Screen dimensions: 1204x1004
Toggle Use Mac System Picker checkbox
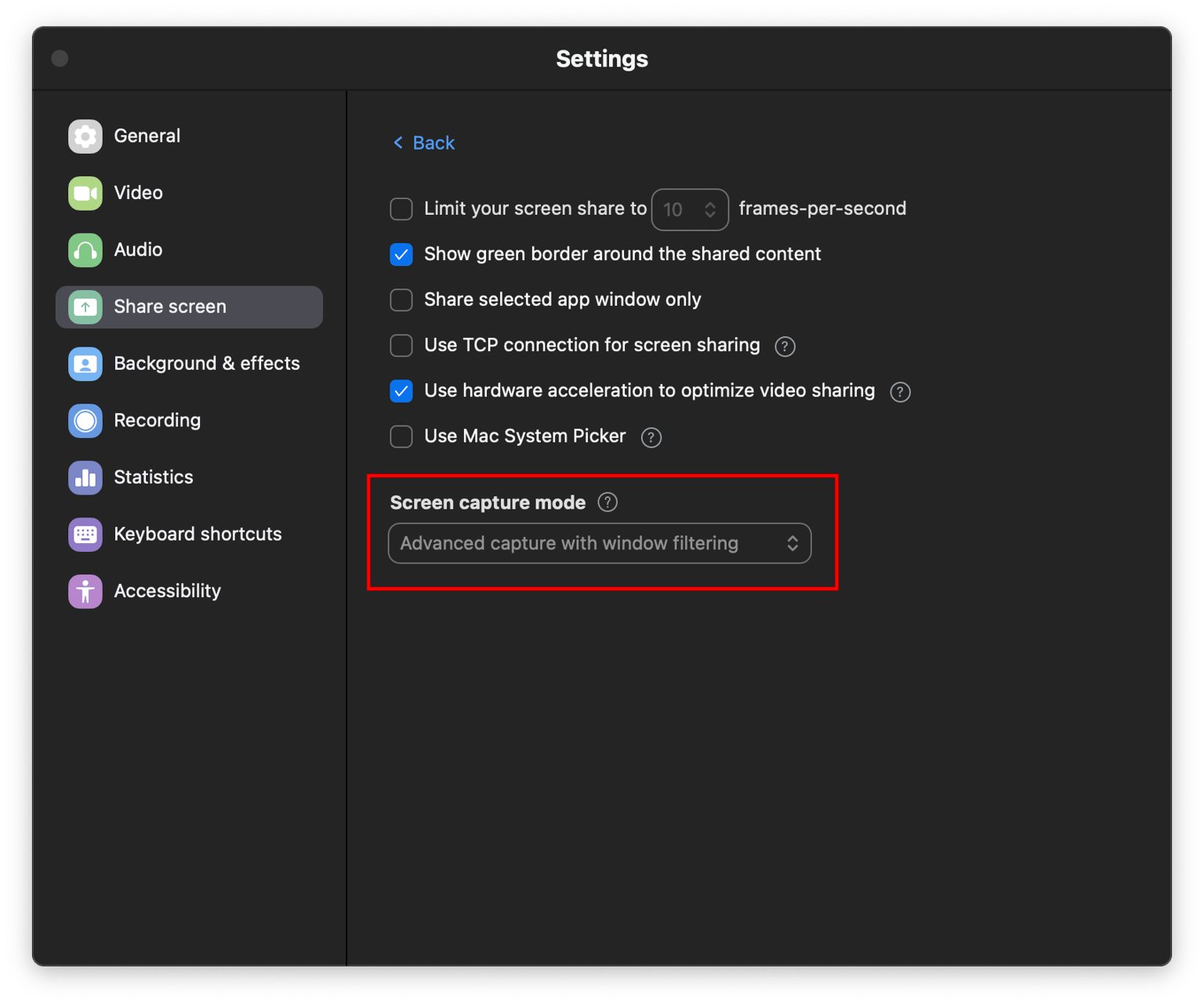pos(401,437)
